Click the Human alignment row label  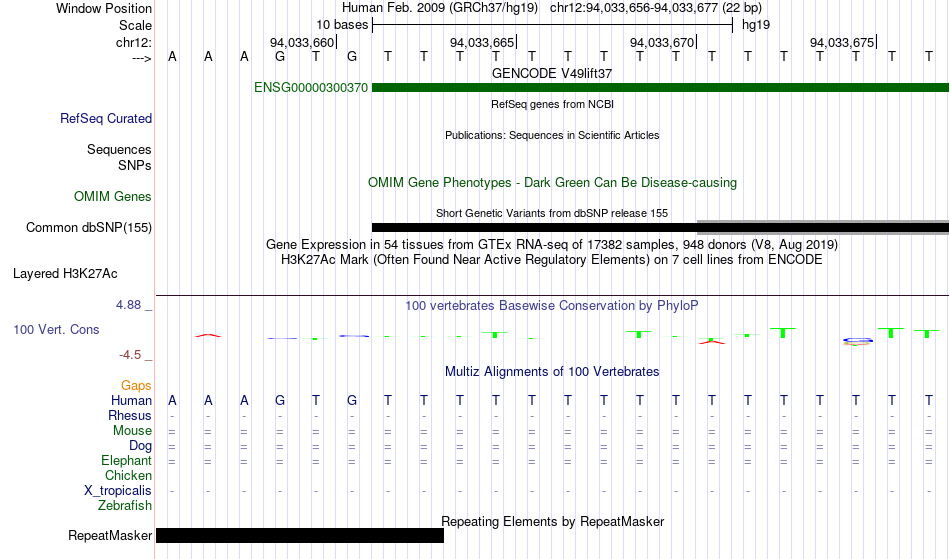click(131, 400)
